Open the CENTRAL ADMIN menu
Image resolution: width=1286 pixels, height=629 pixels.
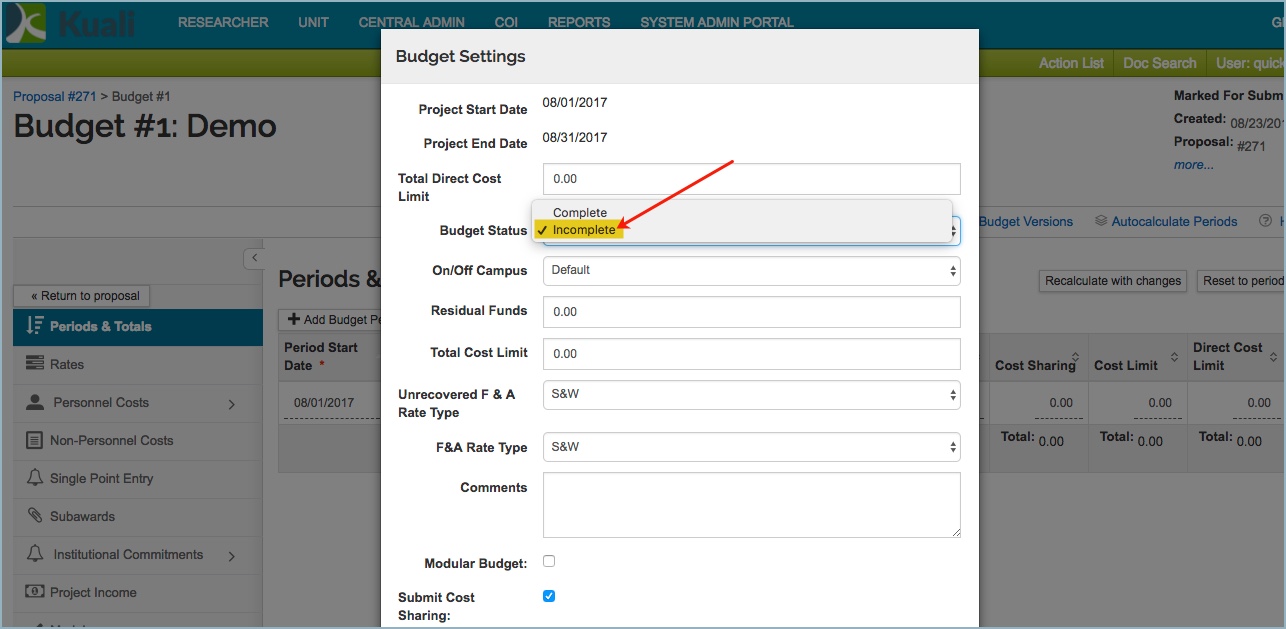coord(411,22)
